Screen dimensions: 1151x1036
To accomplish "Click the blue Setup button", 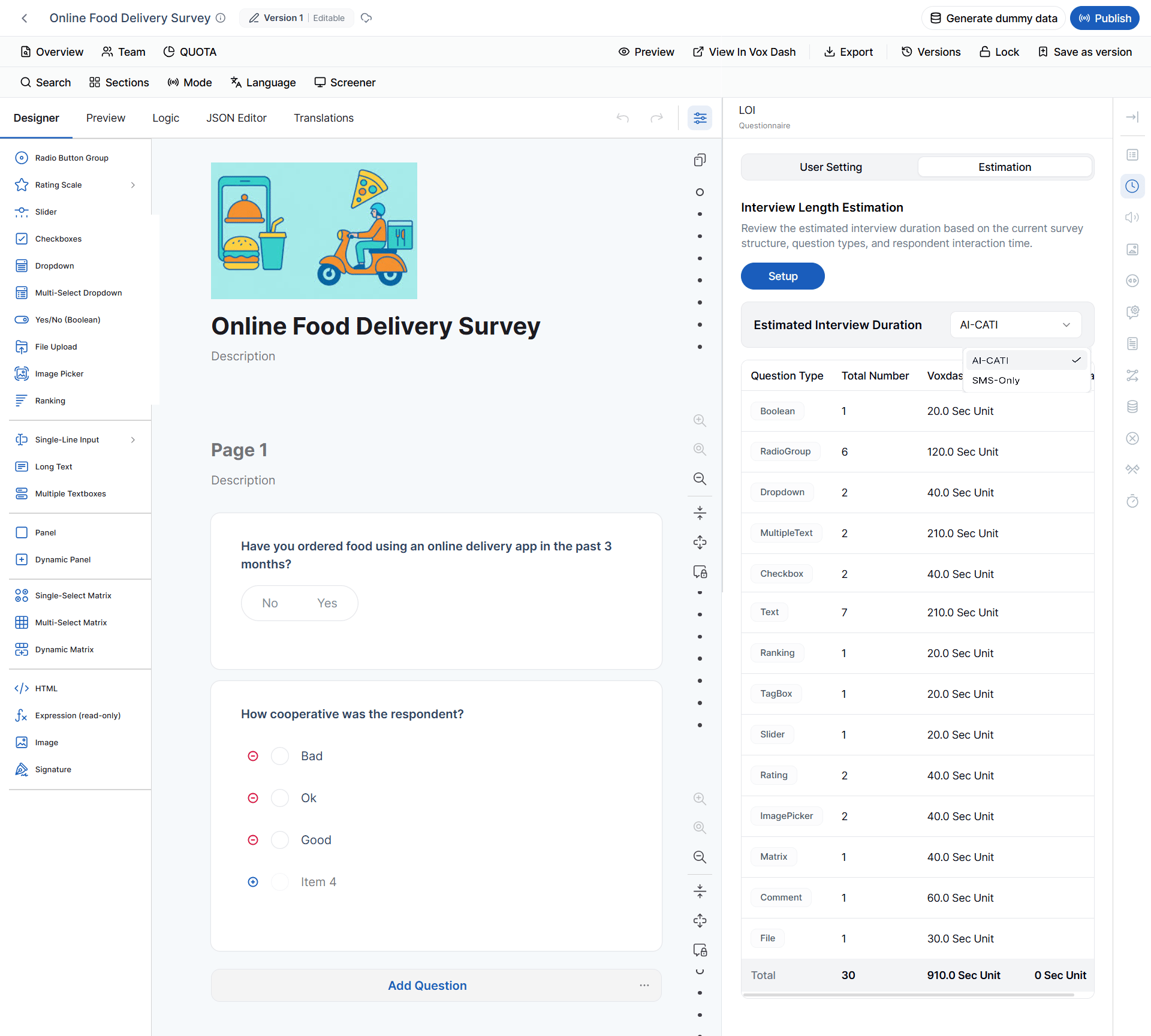I will point(782,276).
